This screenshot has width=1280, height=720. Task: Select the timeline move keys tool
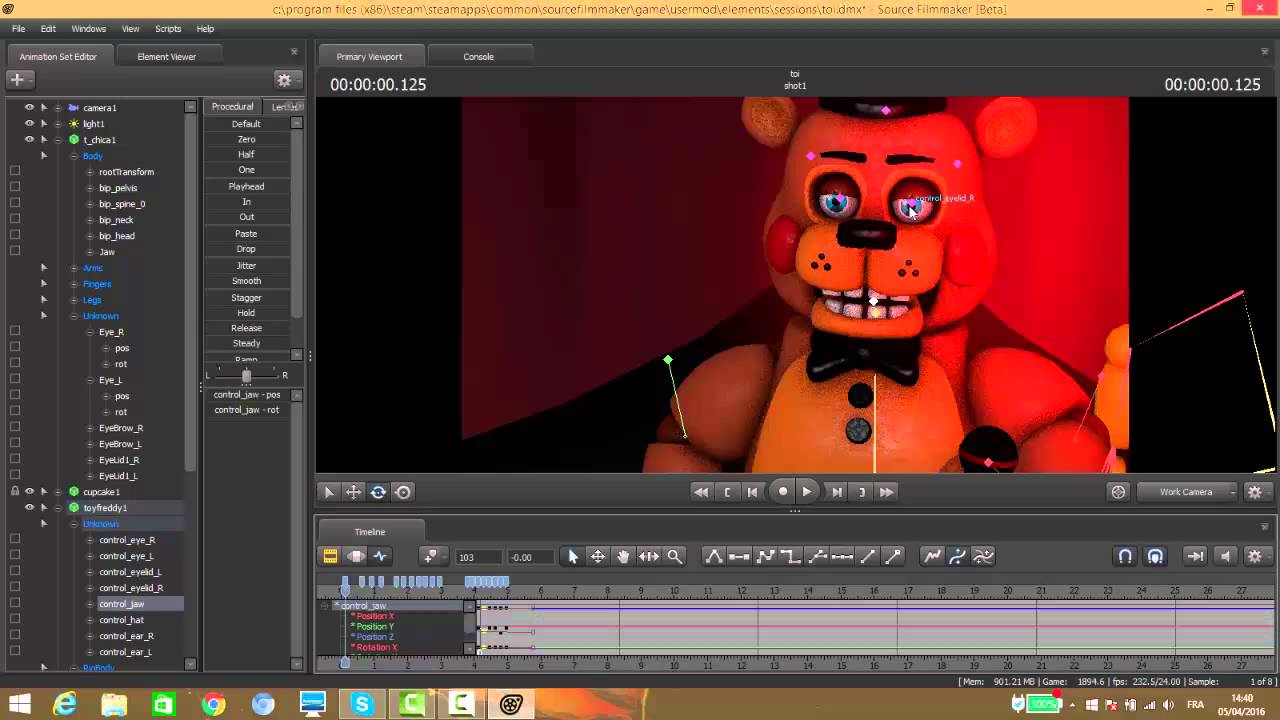598,557
